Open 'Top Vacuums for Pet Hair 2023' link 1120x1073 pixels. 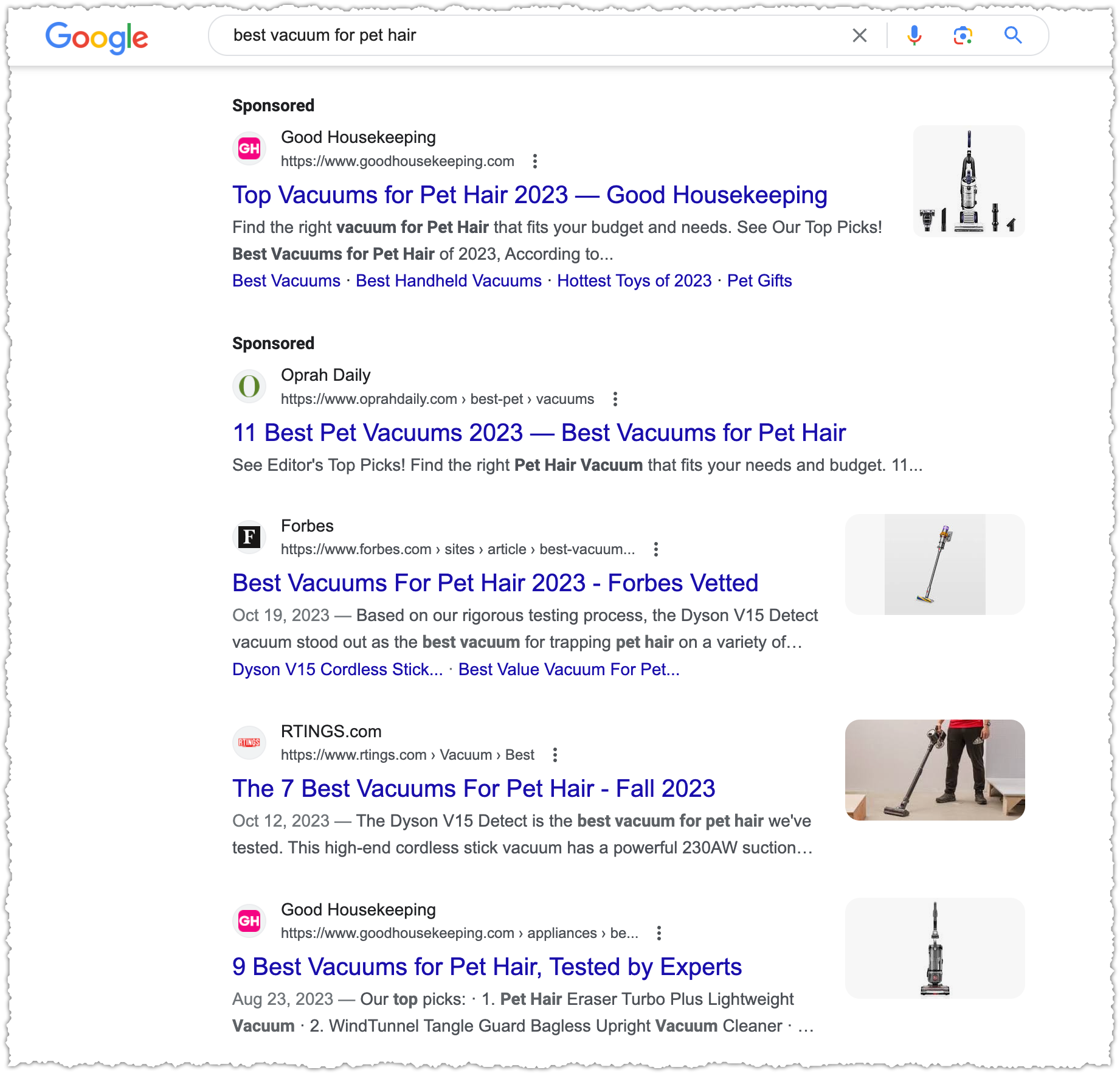530,195
